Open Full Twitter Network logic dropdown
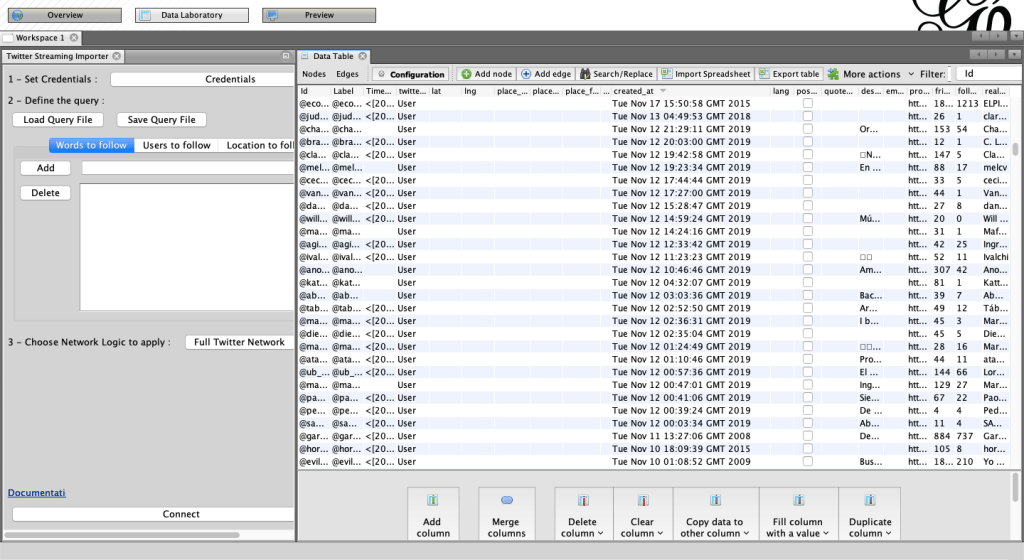 [239, 342]
